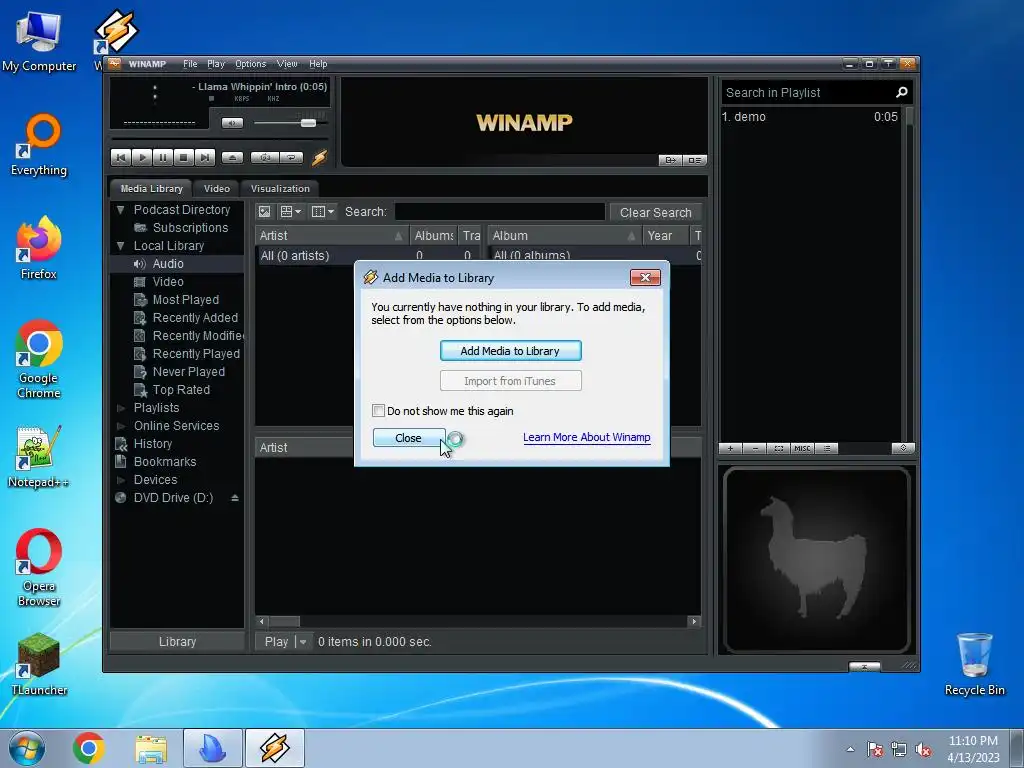Click the Stop playback button

click(x=184, y=157)
